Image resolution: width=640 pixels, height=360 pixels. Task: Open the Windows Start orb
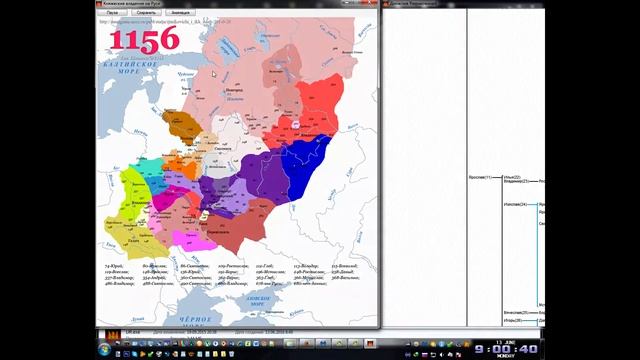click(x=104, y=349)
